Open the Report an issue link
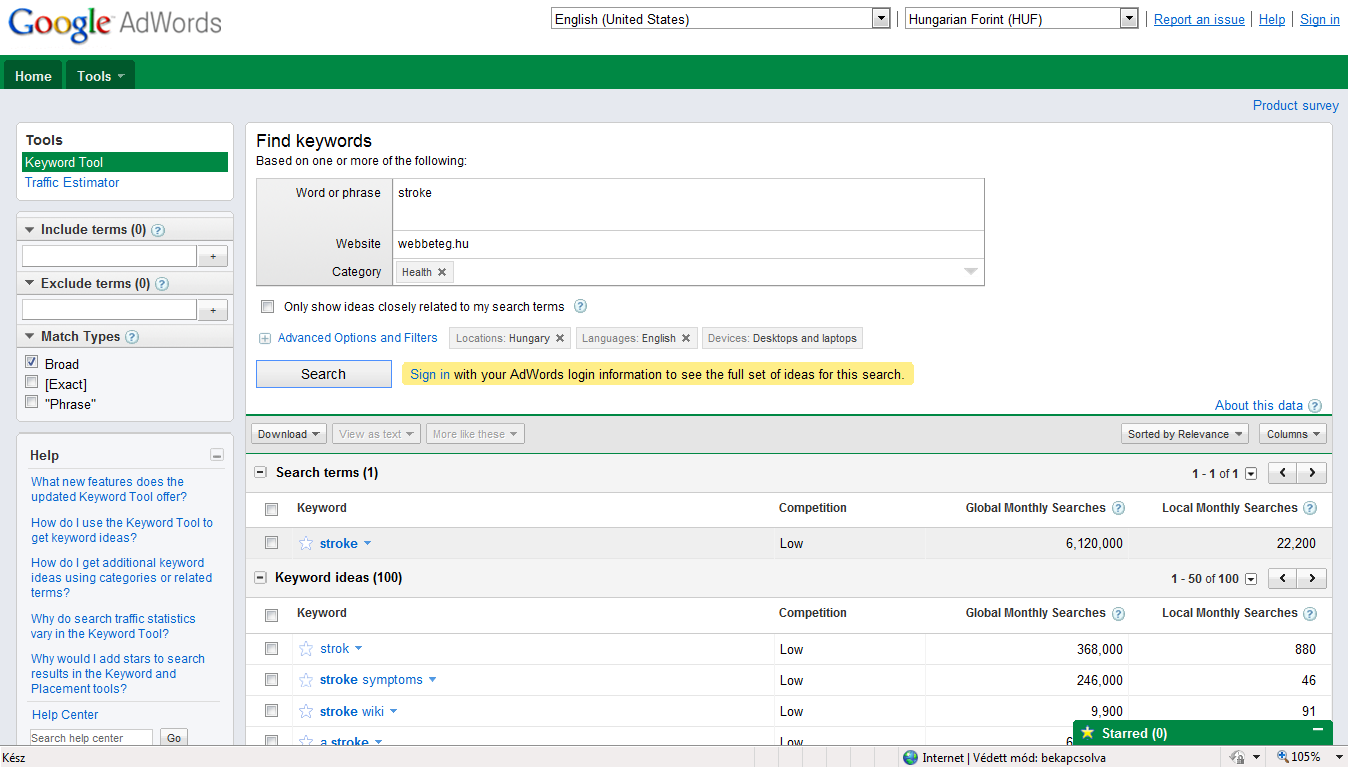Image resolution: width=1348 pixels, height=767 pixels. (x=1199, y=19)
